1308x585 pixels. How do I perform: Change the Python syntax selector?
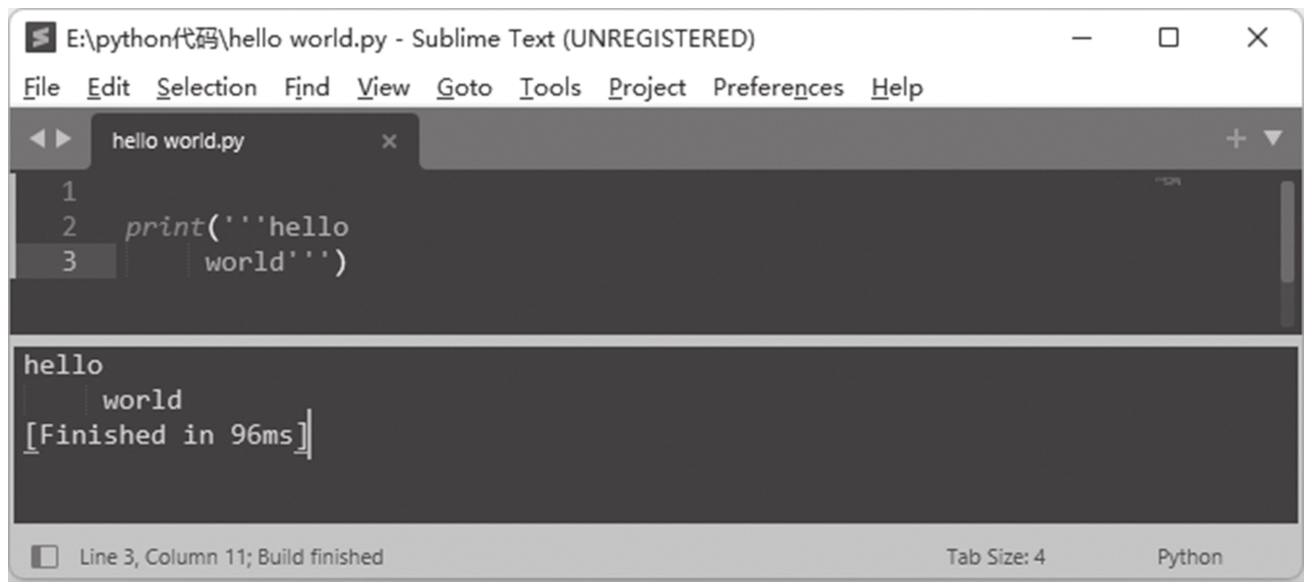[1189, 556]
